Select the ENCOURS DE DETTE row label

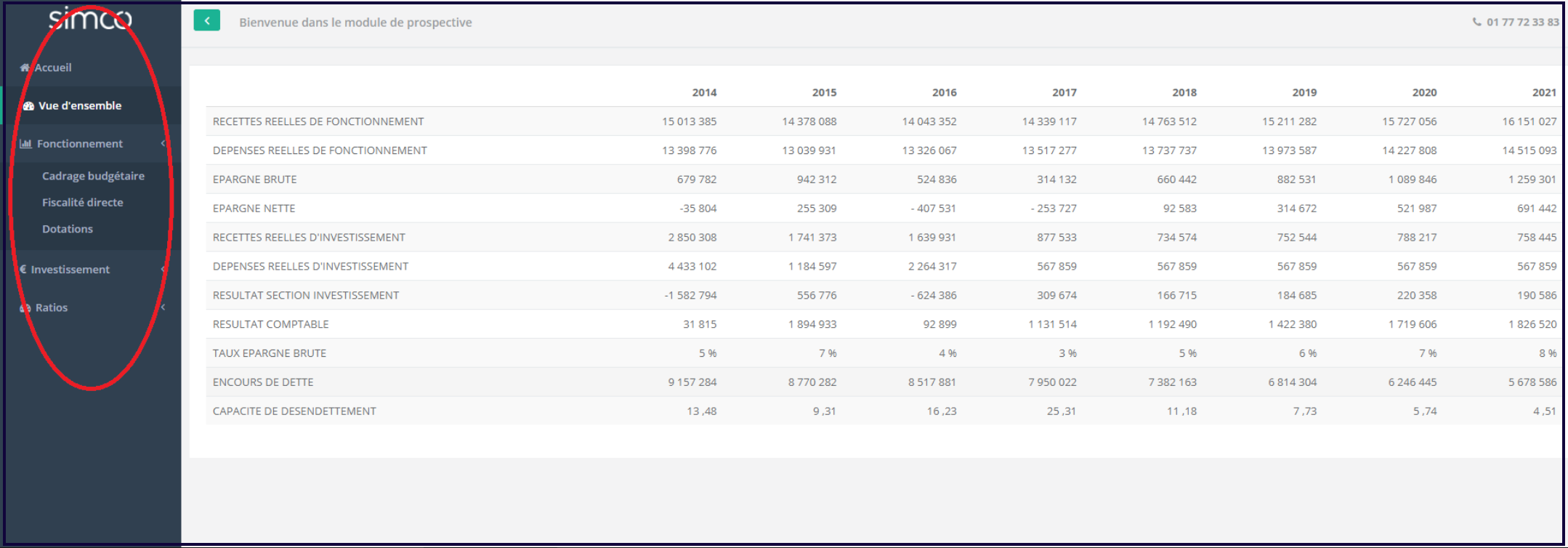click(263, 382)
